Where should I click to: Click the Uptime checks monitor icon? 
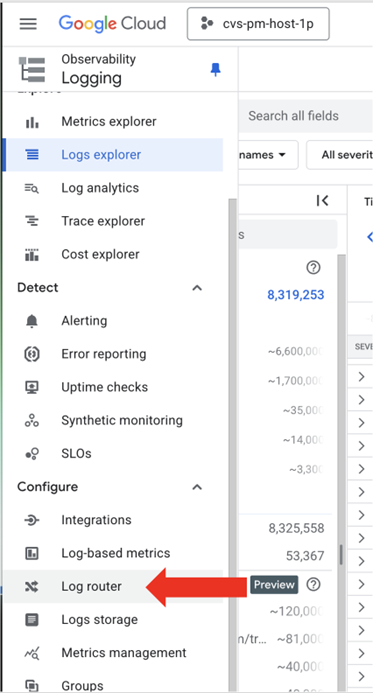32,387
